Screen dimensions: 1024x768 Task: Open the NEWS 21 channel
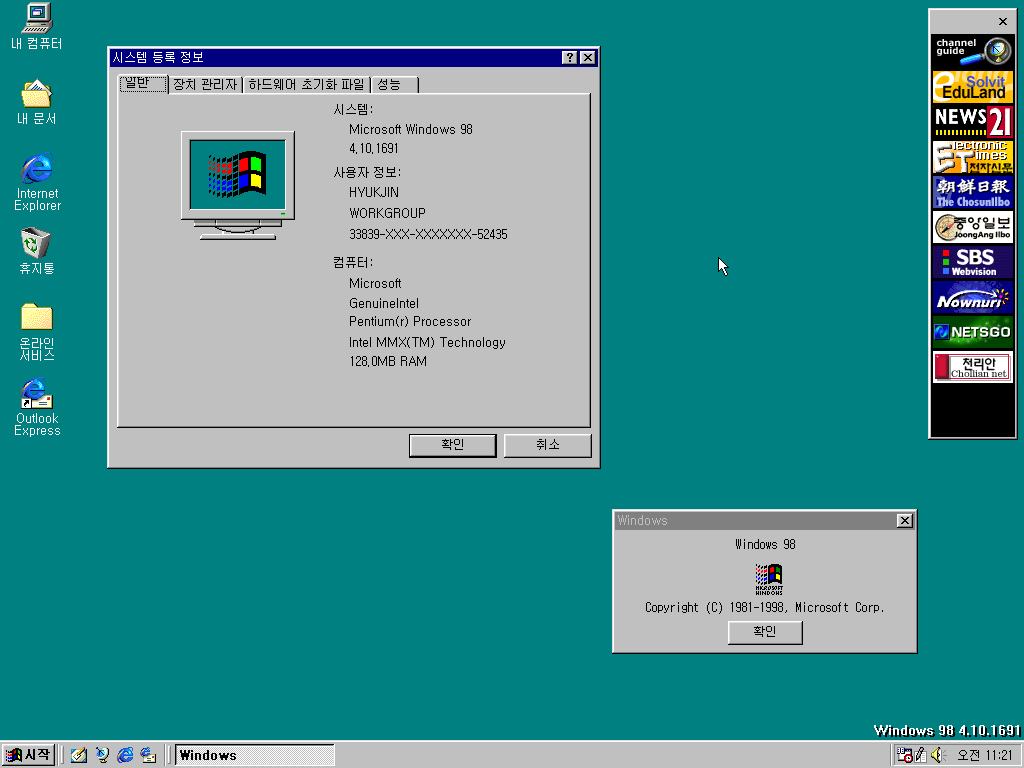tap(972, 121)
